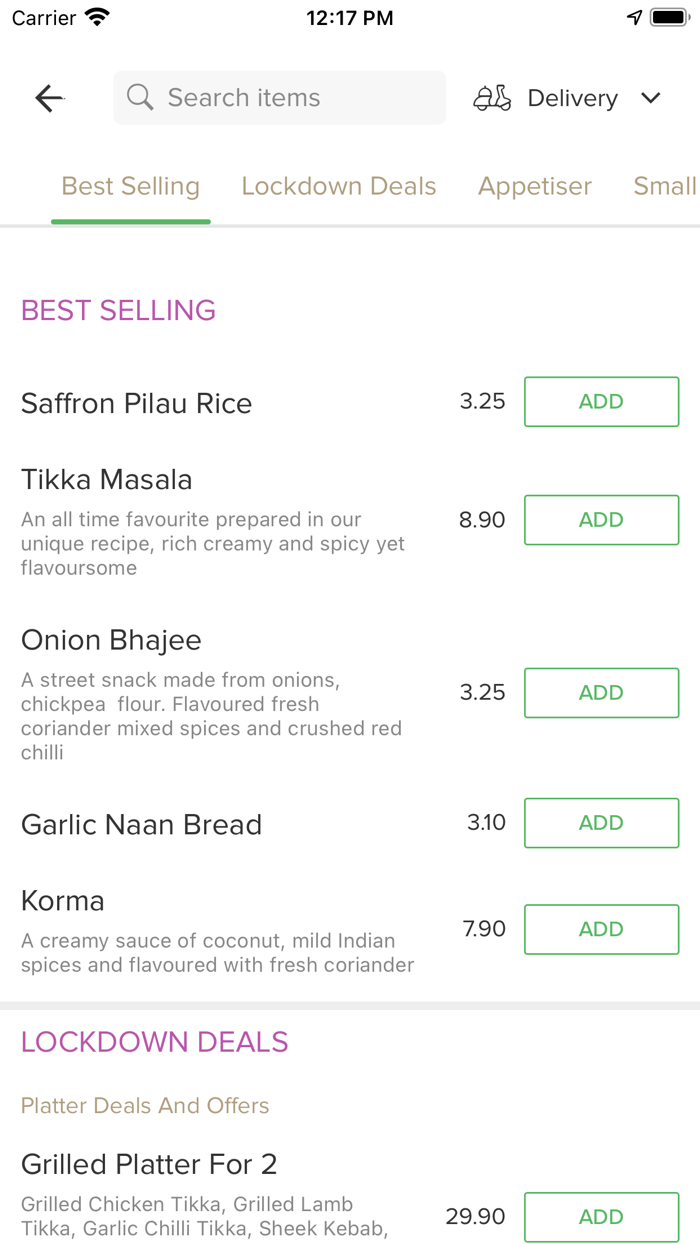Tap the delivery scooter icon
The width and height of the screenshot is (700, 1244).
pos(491,97)
